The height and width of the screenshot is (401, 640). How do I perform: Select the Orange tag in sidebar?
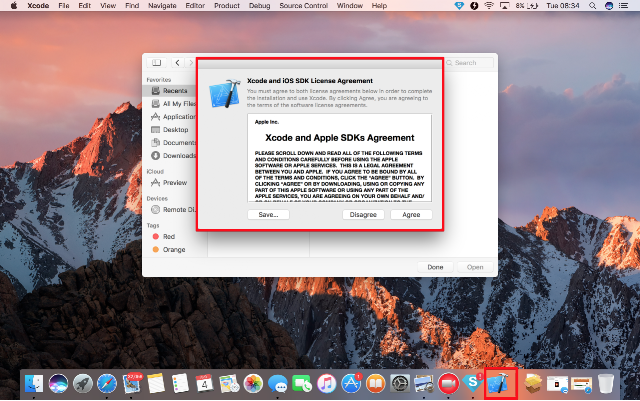(x=170, y=250)
